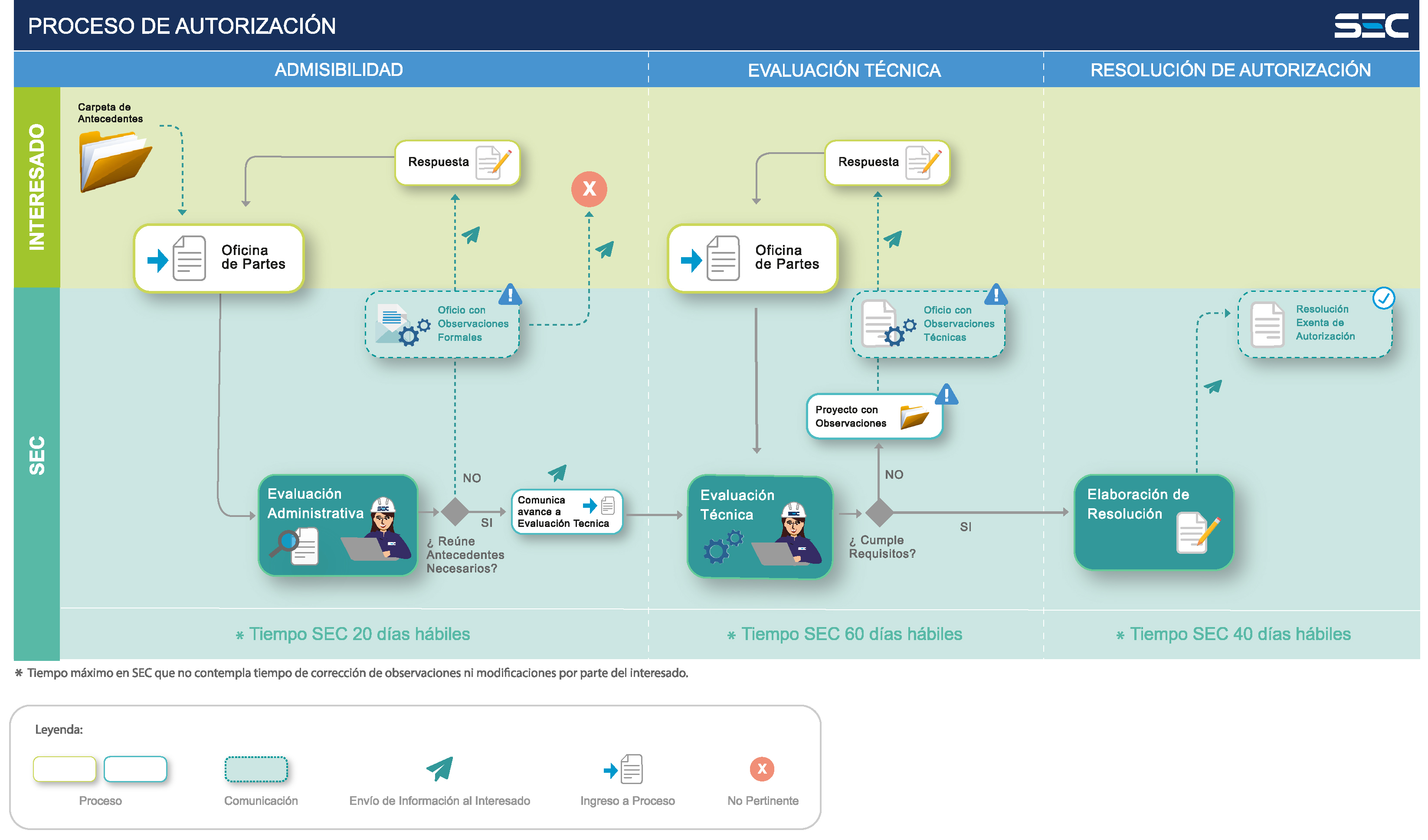Click the dashed Comunicación swatch in legend
The height and width of the screenshot is (840, 1428).
point(256,769)
